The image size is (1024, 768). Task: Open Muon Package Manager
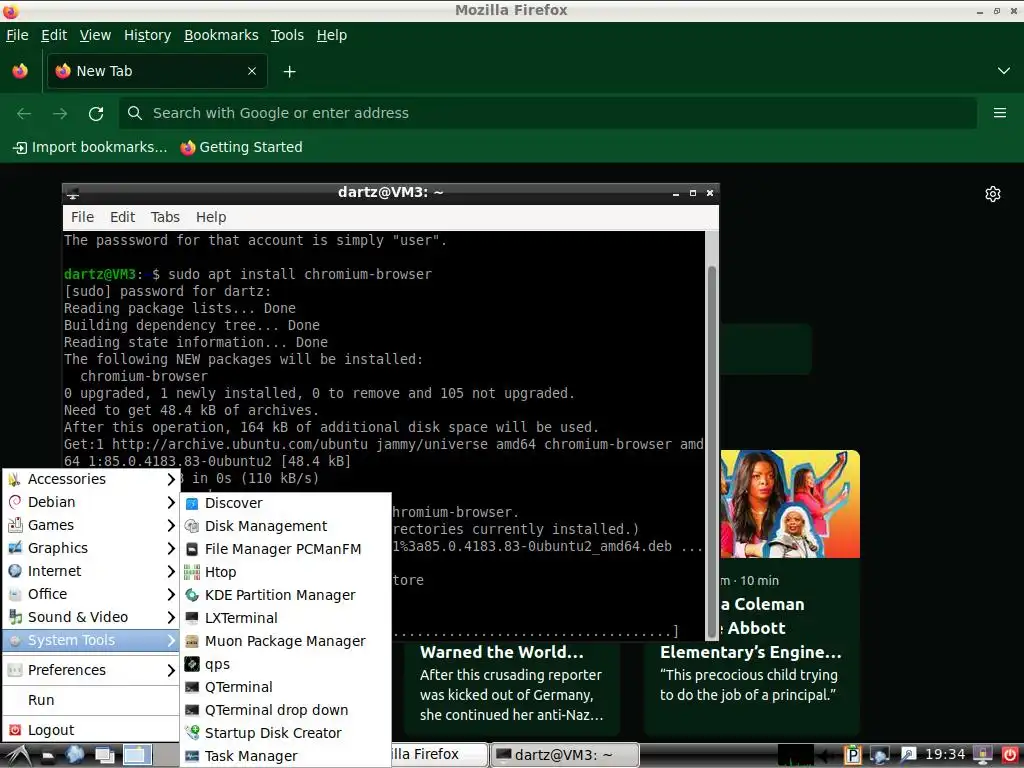tap(285, 641)
